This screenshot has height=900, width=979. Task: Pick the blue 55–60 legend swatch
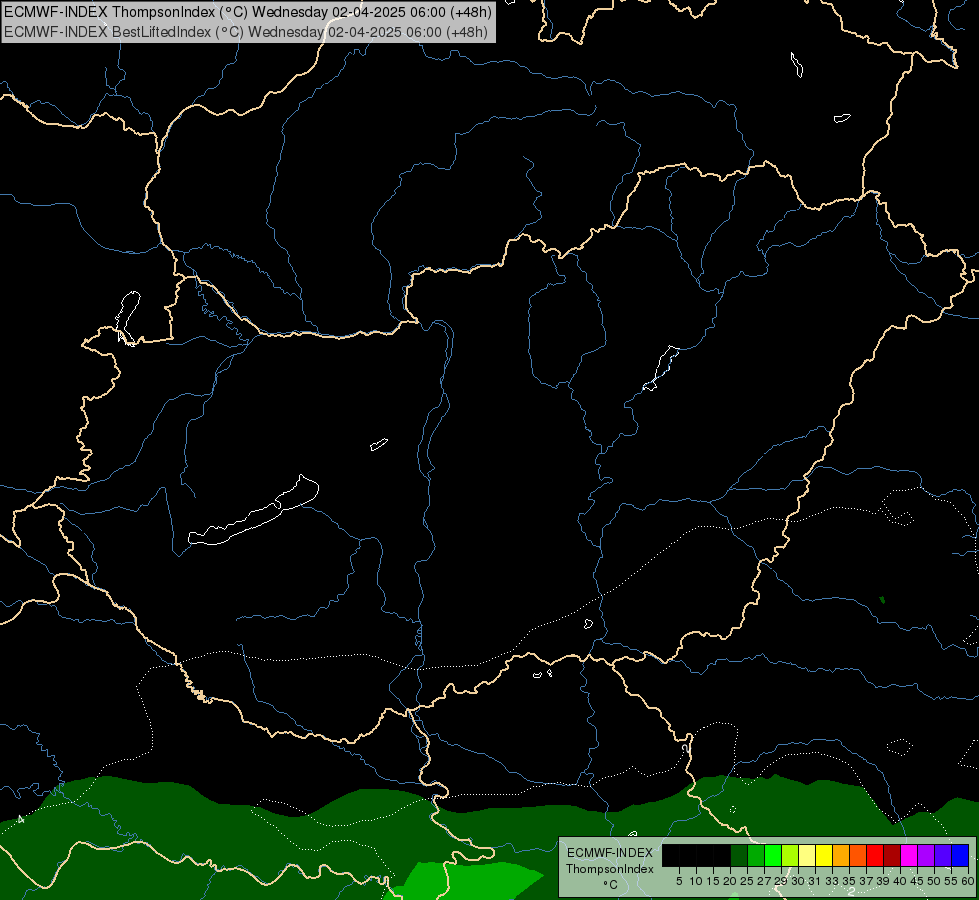(x=960, y=856)
